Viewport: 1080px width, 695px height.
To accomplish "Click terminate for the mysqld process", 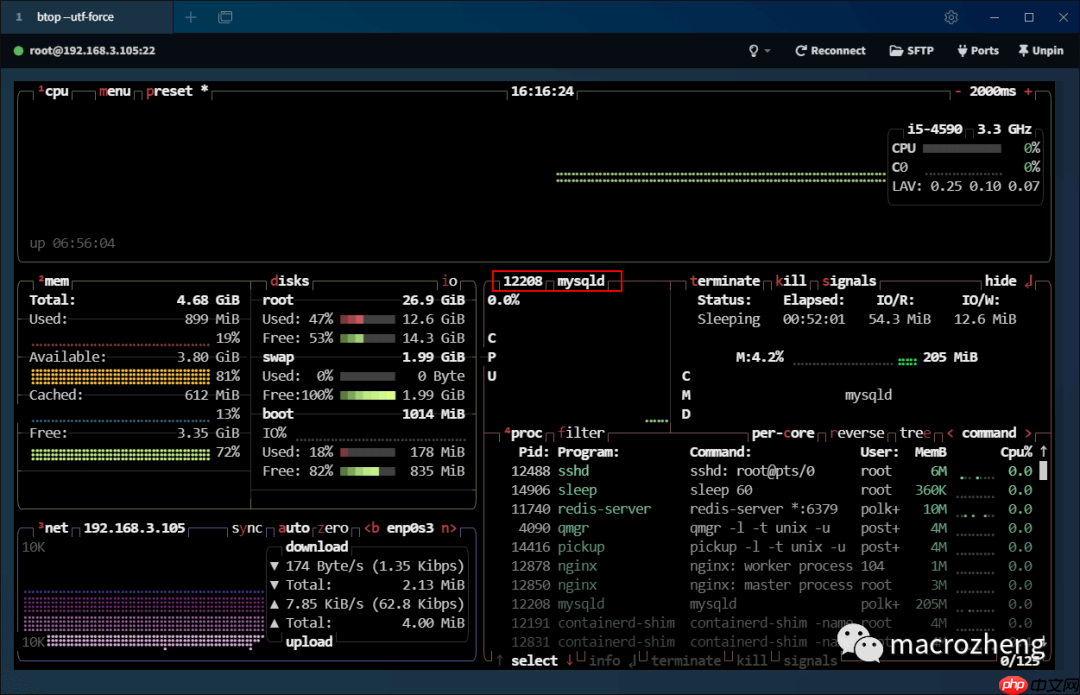I will click(x=725, y=281).
